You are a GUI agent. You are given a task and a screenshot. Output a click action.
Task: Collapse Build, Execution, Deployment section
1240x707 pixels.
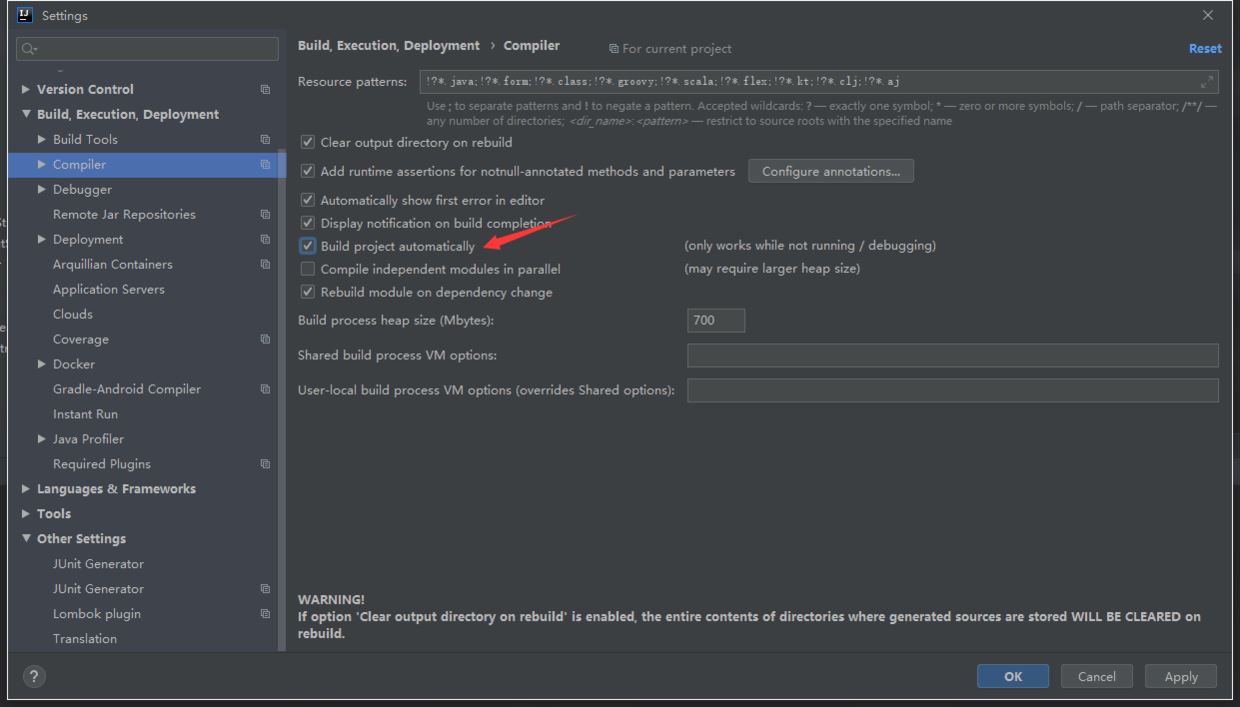[x=26, y=115]
